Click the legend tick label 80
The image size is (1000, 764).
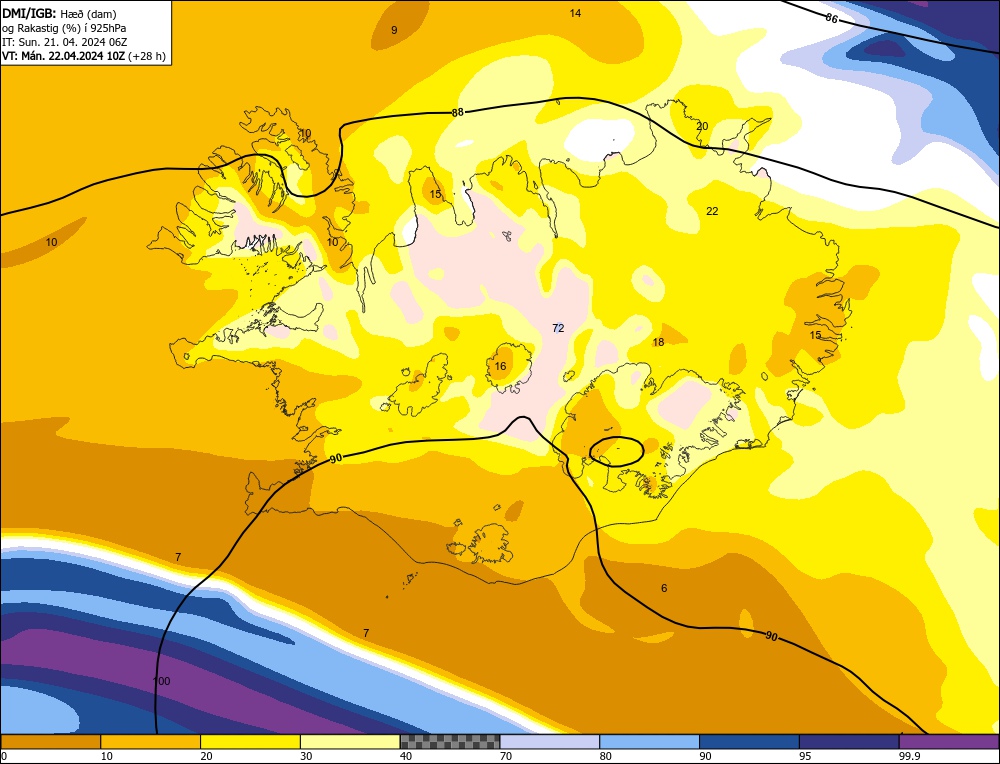(606, 756)
